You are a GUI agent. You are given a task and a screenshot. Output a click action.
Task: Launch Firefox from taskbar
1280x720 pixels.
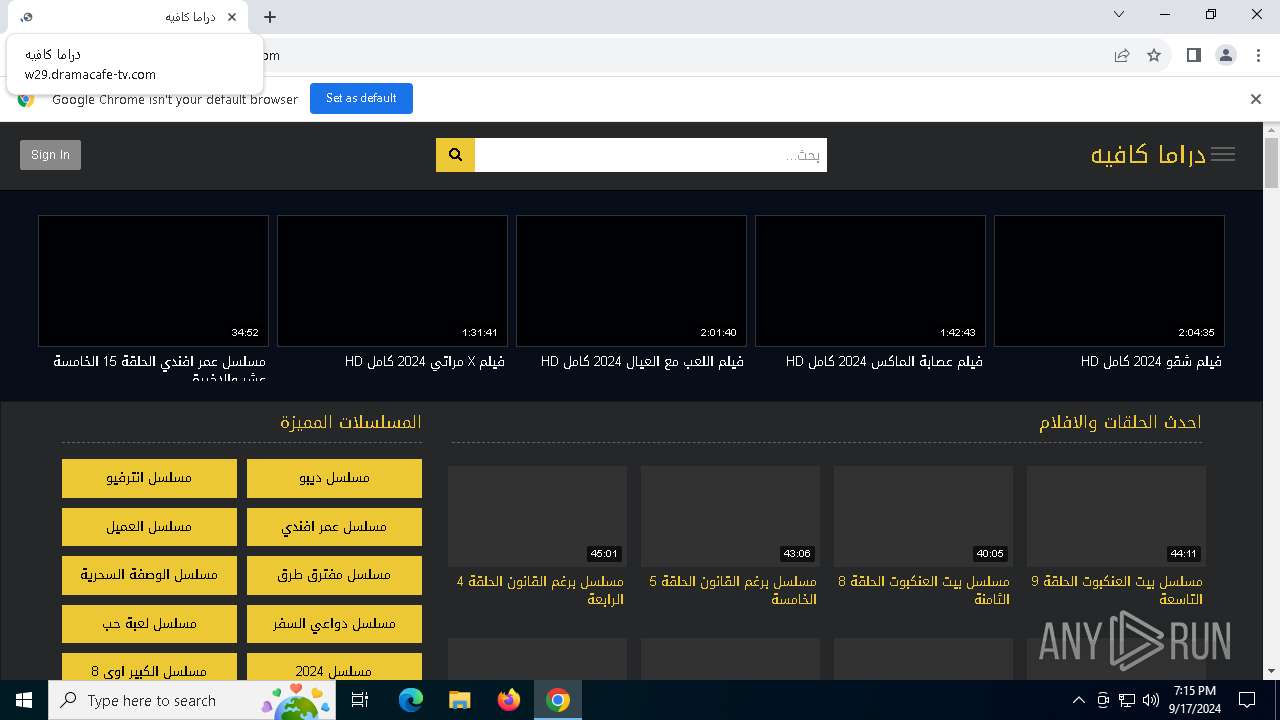(509, 700)
